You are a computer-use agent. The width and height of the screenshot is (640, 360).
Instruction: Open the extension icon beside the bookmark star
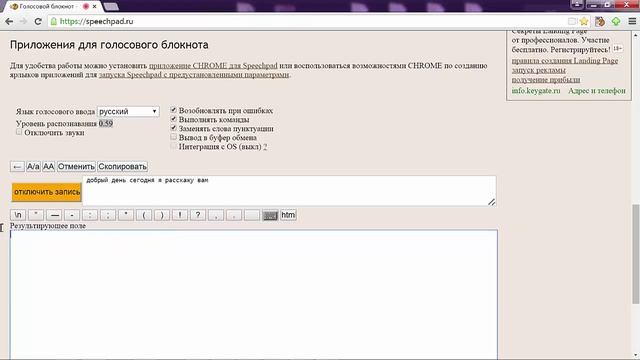click(x=600, y=21)
